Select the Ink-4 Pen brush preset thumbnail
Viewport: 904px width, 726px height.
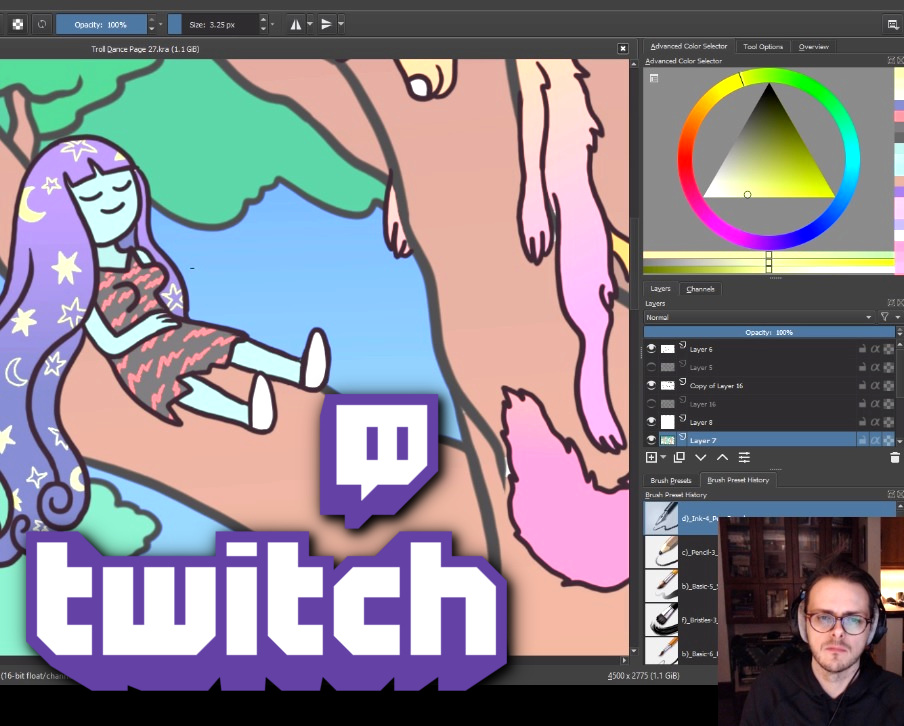click(661, 517)
